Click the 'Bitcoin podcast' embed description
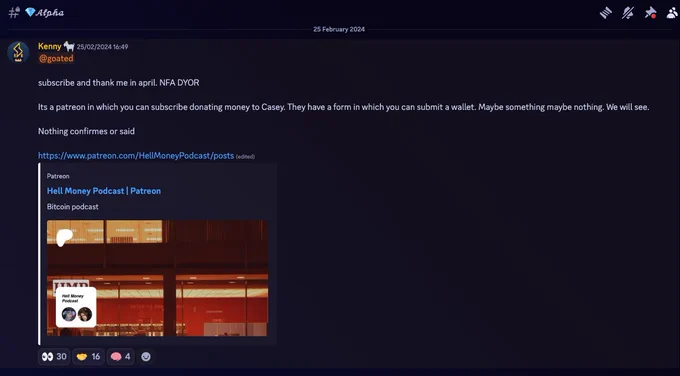Screen dimensions: 680x376 [72, 207]
